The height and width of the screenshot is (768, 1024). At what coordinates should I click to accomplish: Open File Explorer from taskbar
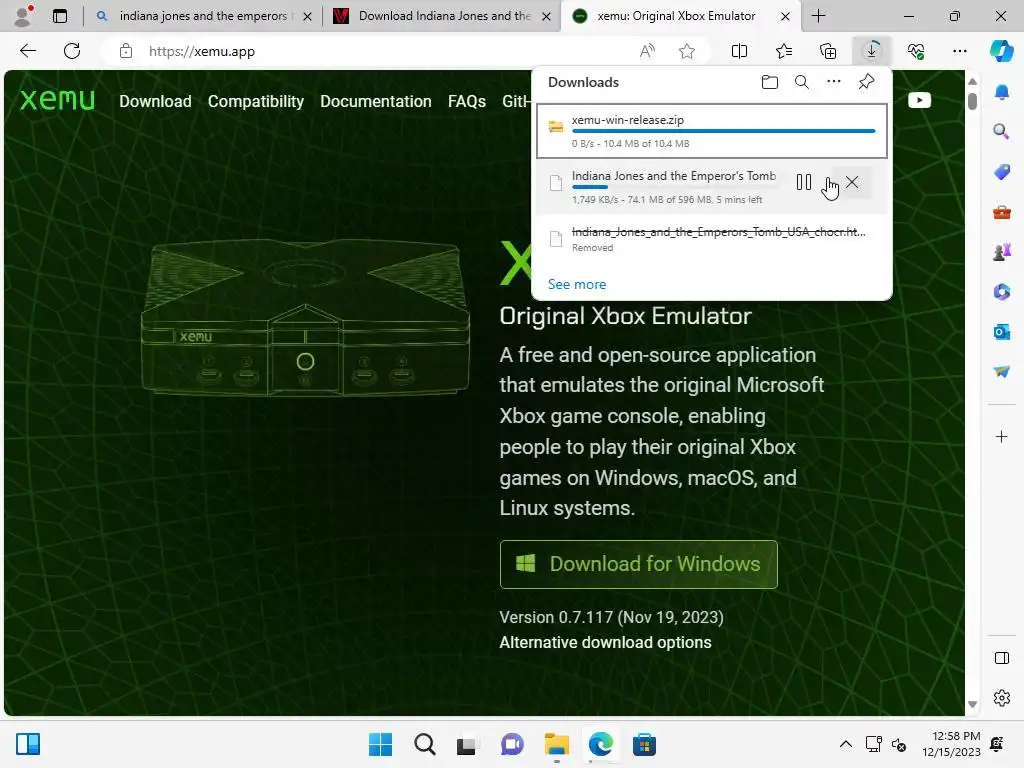(x=556, y=744)
